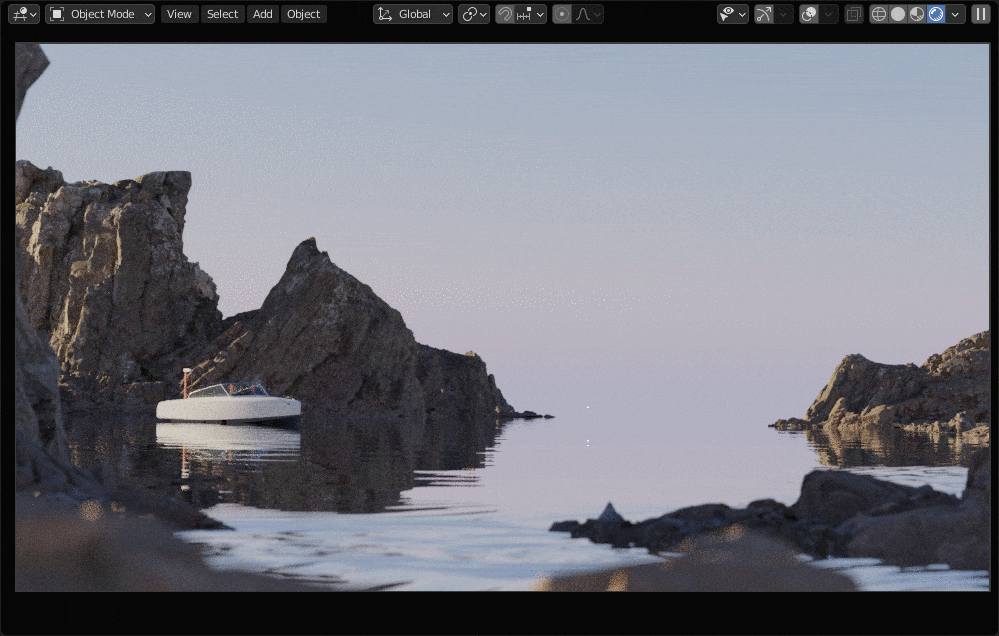This screenshot has height=636, width=999.
Task: Open the snapping options dropdown
Action: click(530, 14)
